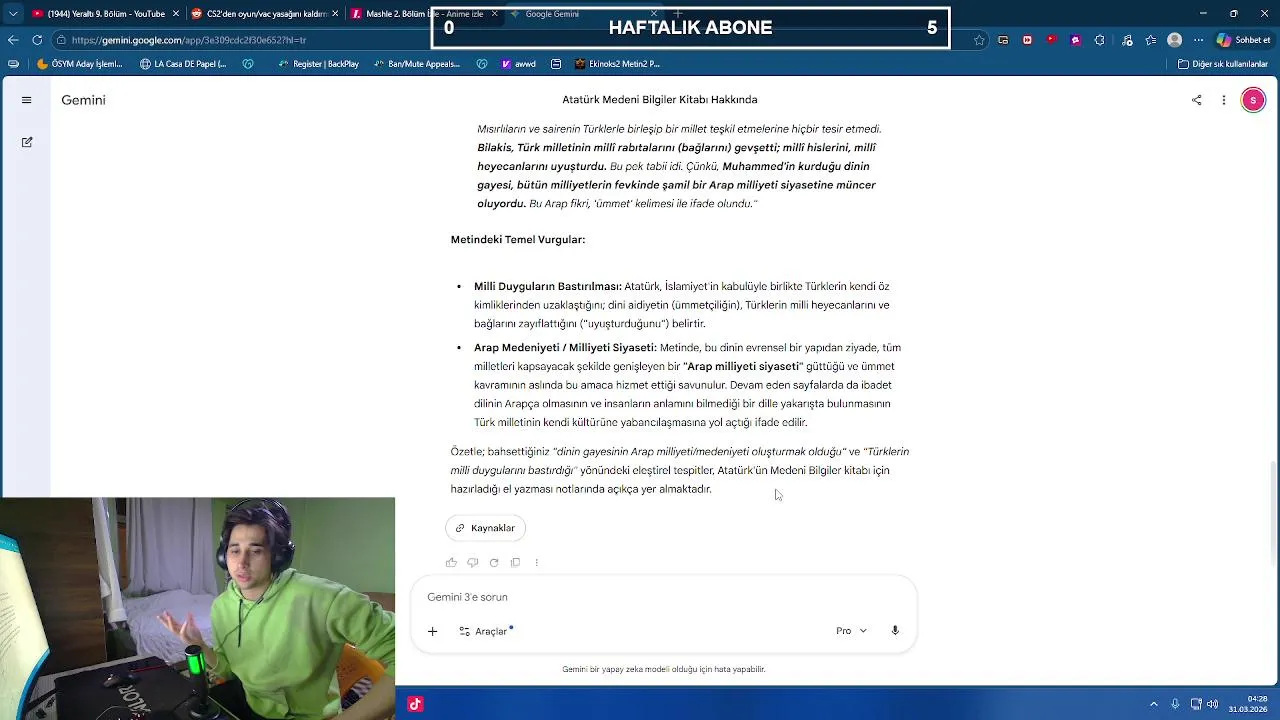Activate the microphone voice input

895,631
